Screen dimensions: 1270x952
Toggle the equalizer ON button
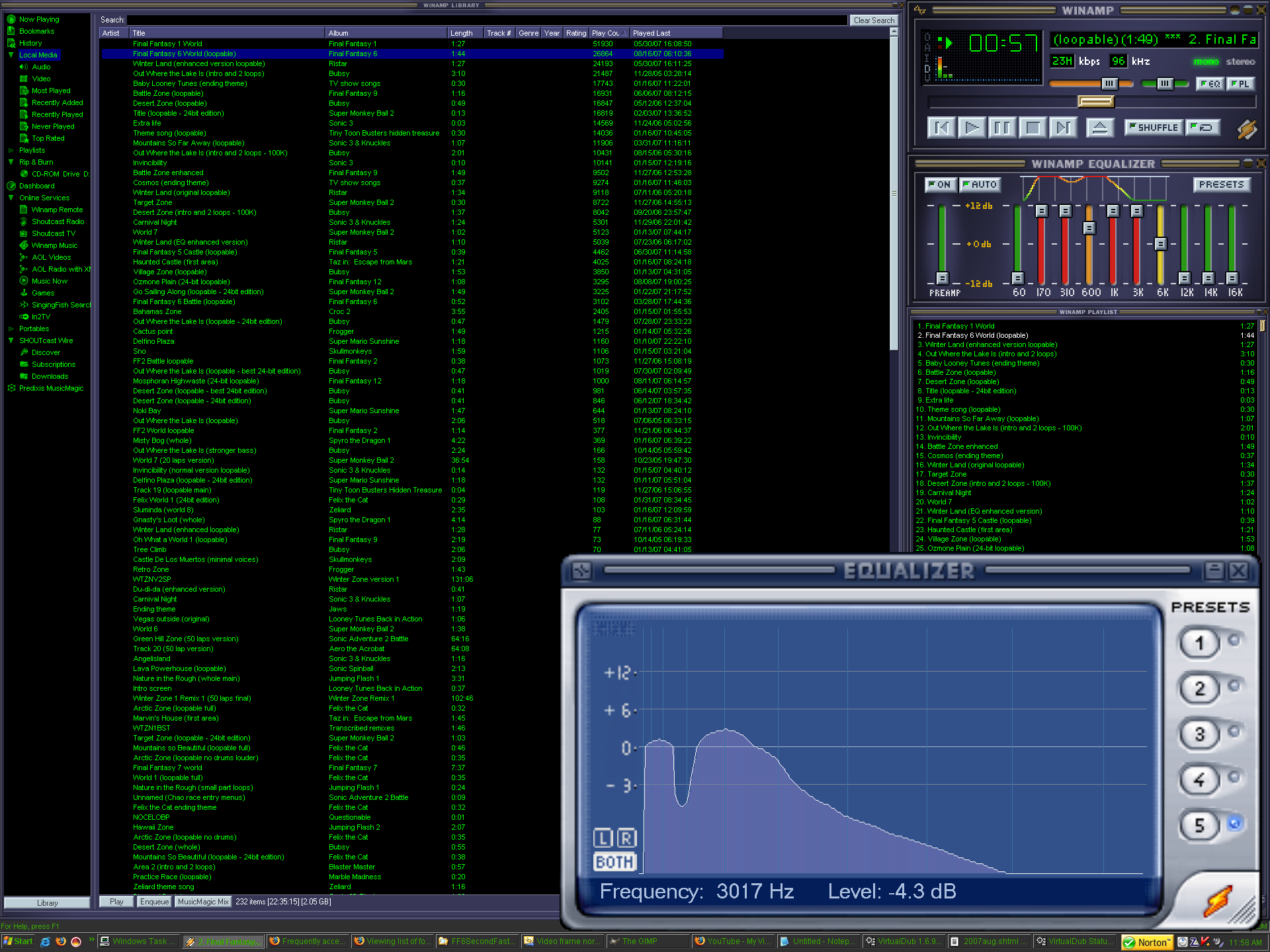pyautogui.click(x=939, y=184)
